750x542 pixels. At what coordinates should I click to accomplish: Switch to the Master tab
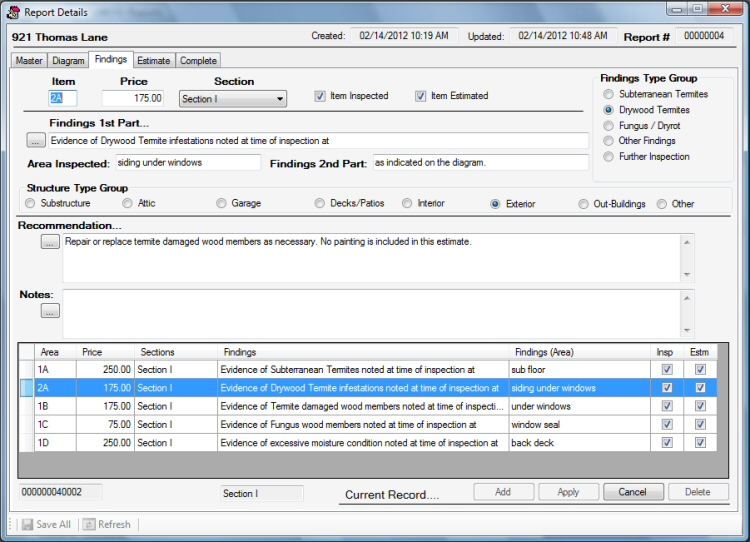click(29, 61)
